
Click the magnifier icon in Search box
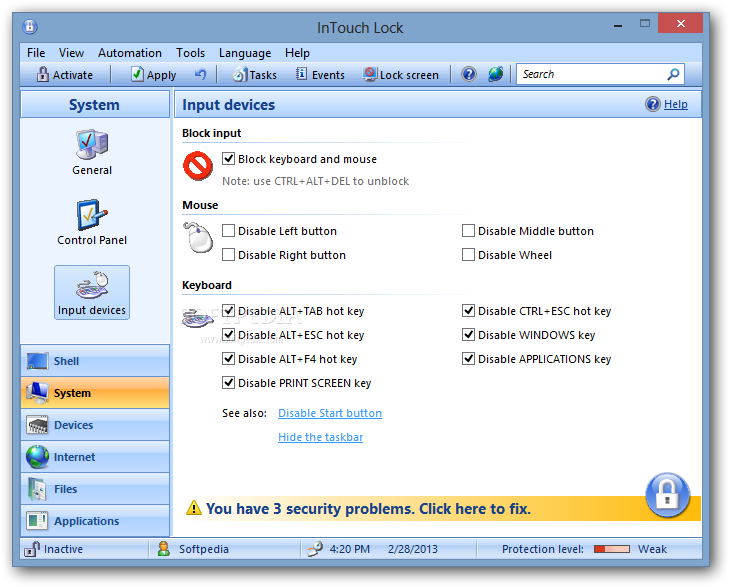673,74
